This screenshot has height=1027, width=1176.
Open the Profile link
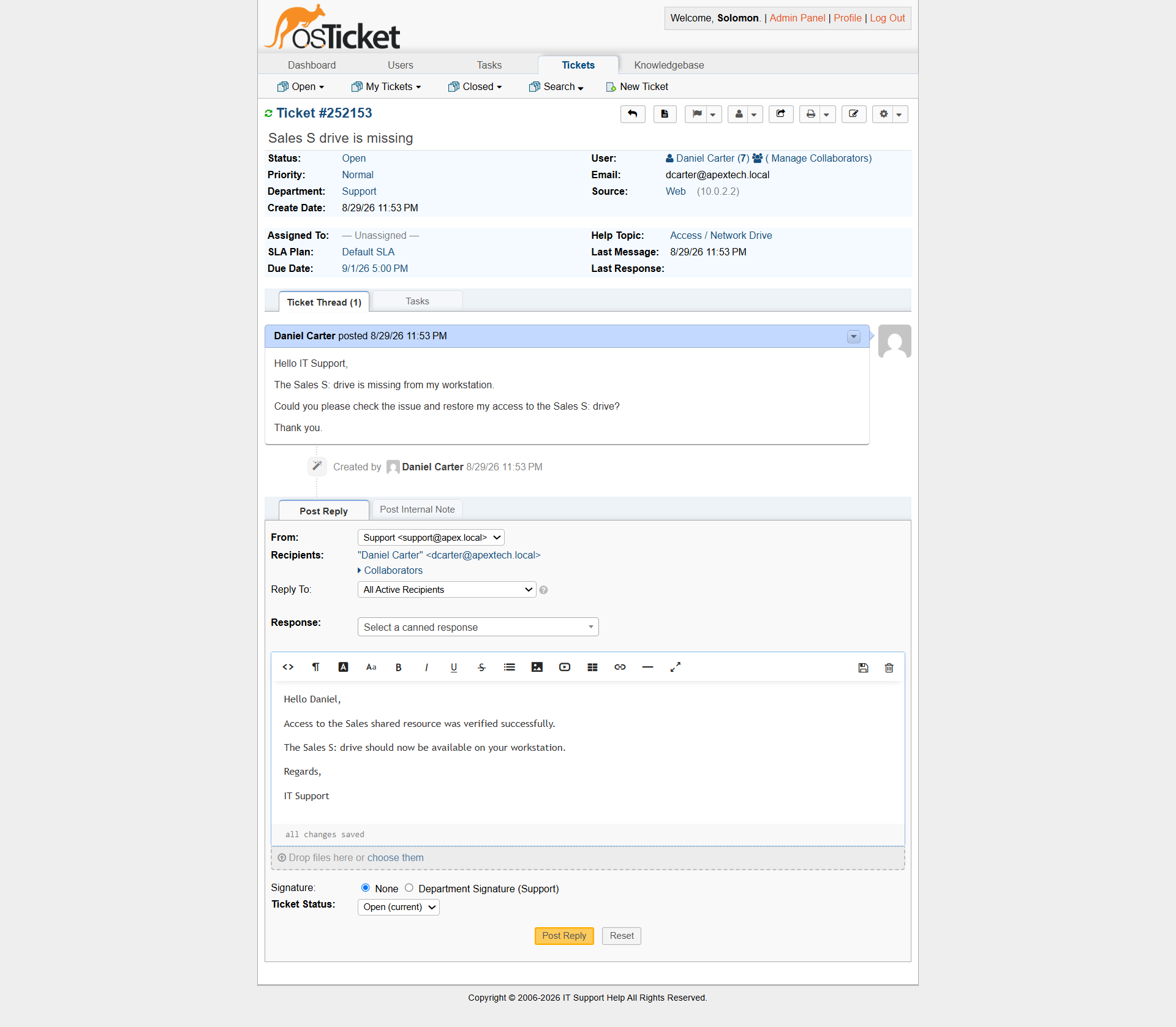[x=847, y=18]
